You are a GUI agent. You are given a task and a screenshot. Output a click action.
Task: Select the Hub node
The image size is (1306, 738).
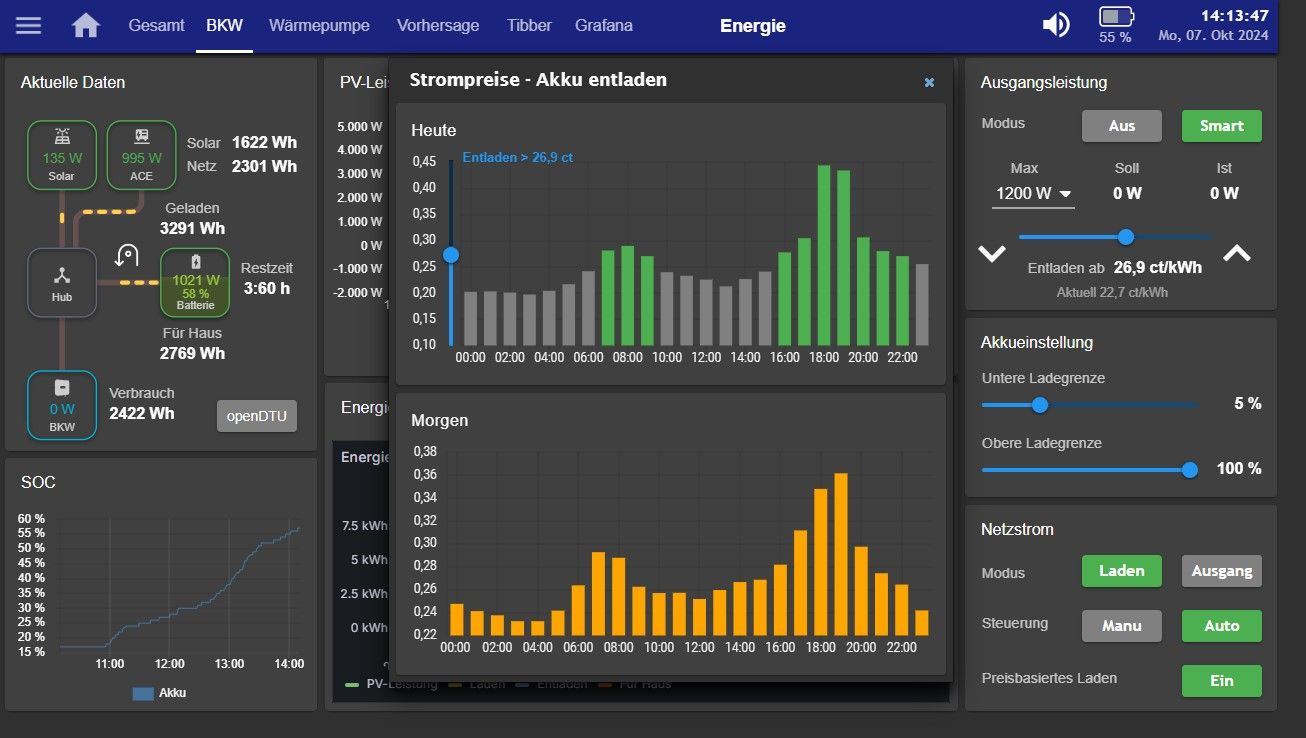click(62, 283)
